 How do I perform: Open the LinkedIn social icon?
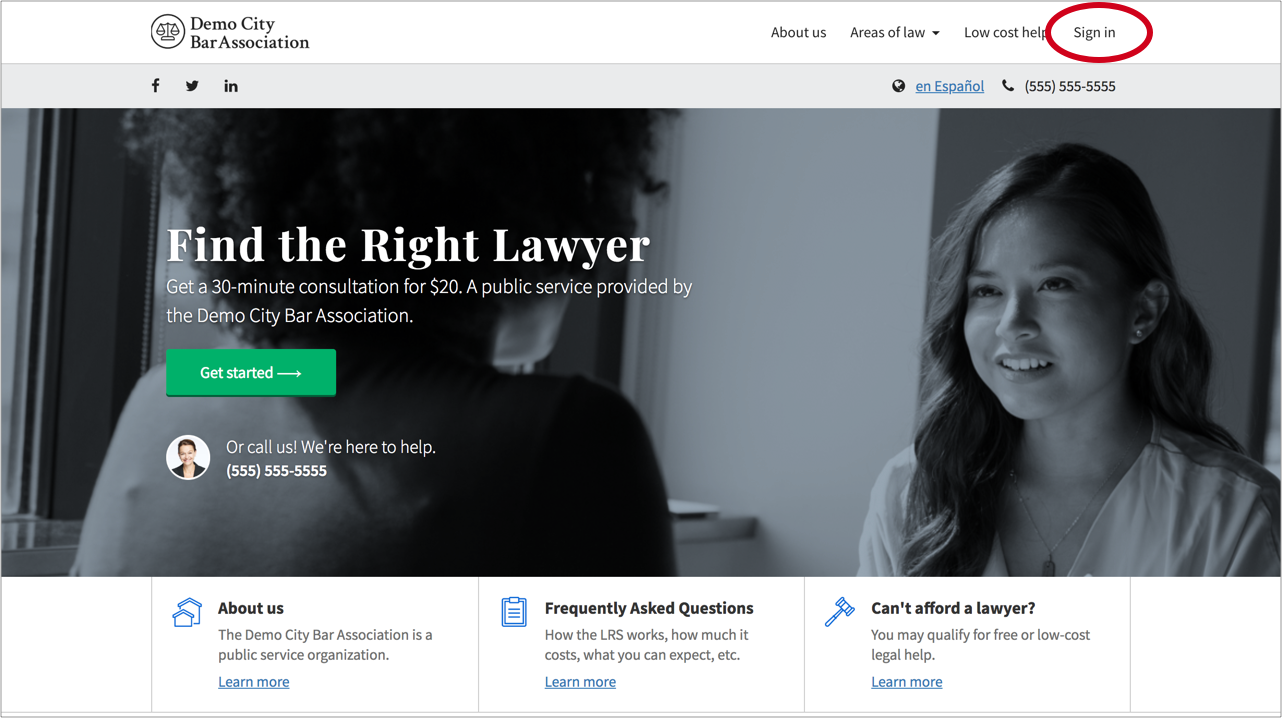(231, 86)
